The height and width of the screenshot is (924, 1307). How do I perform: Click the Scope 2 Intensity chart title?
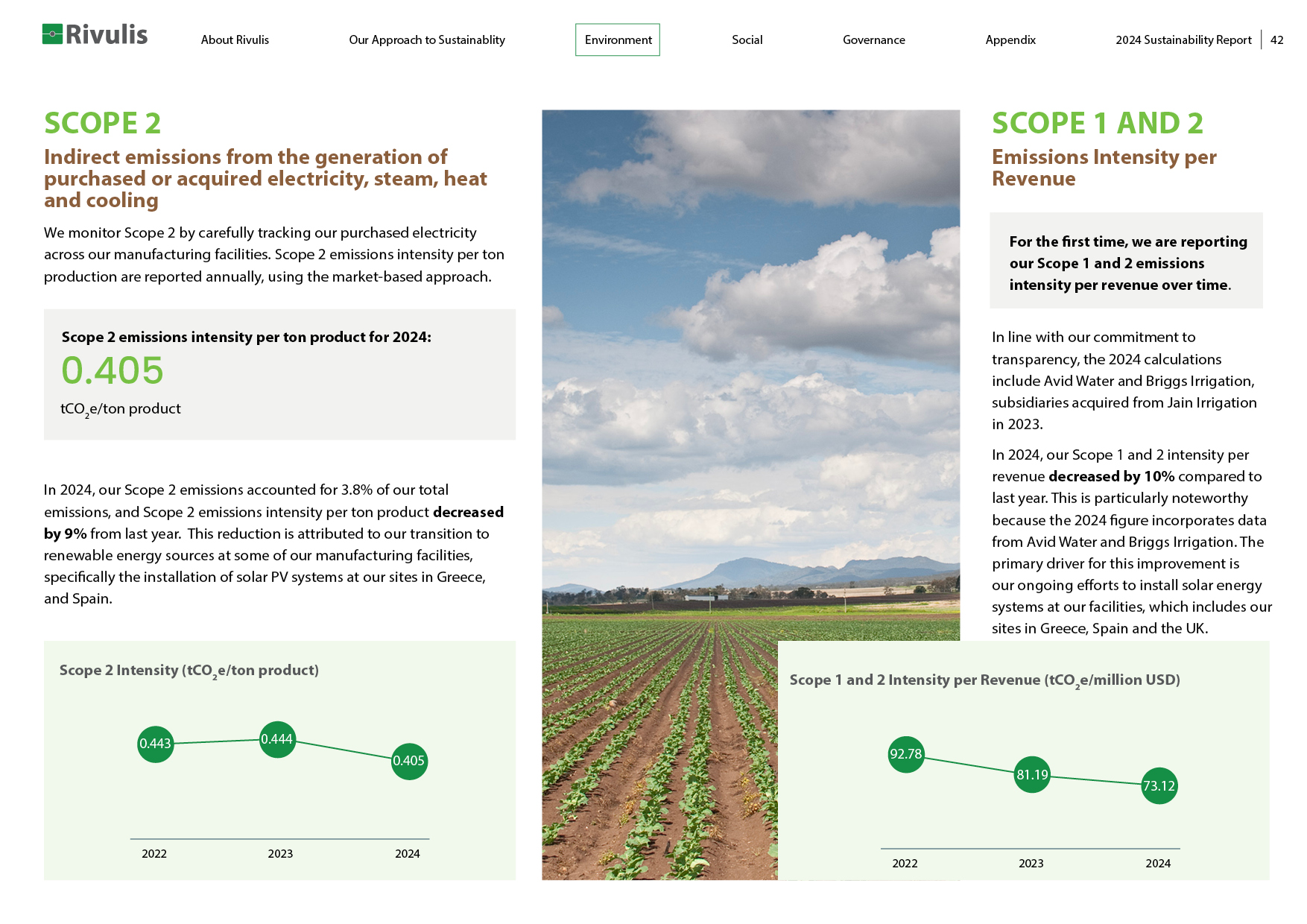189,671
